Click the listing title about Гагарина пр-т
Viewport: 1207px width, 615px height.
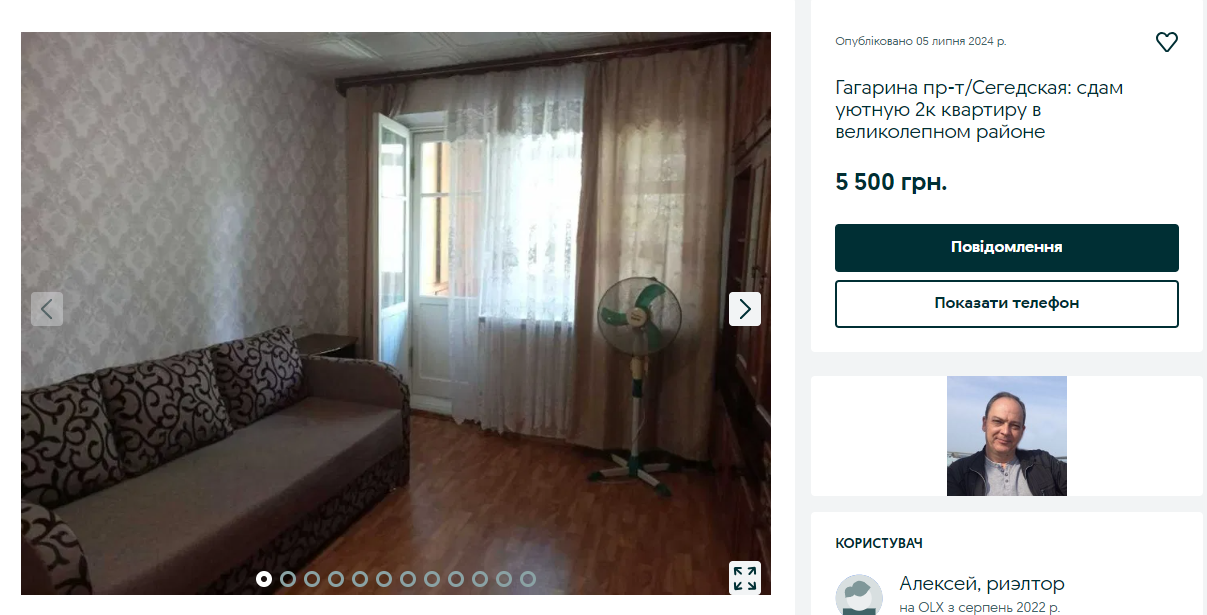pyautogui.click(x=979, y=110)
